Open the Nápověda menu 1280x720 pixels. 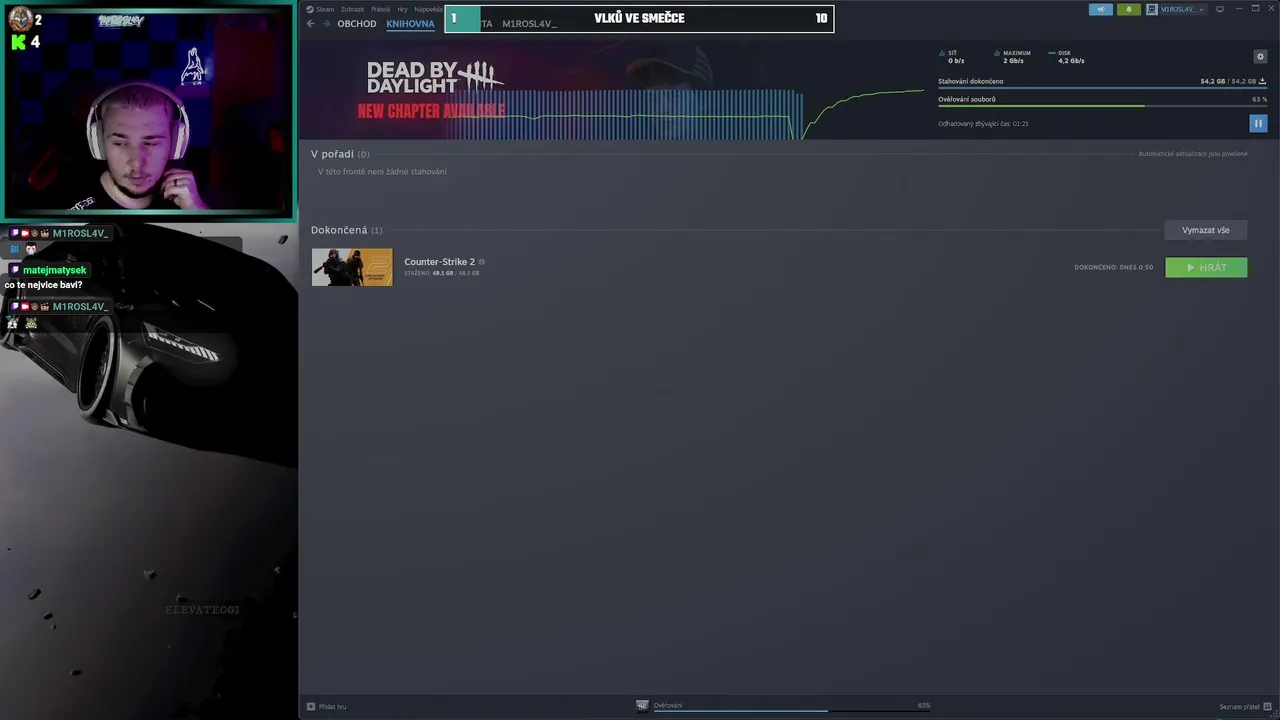428,9
